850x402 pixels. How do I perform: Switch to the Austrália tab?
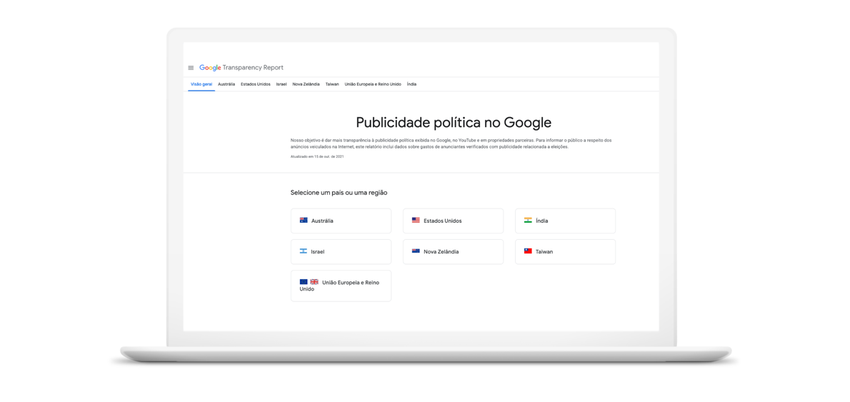[x=227, y=85]
